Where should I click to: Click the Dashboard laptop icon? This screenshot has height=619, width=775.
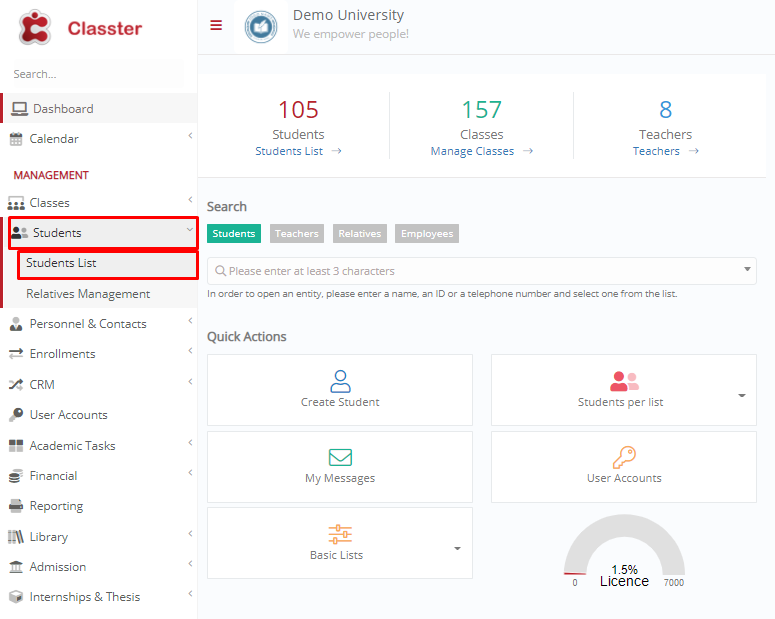pyautogui.click(x=19, y=109)
